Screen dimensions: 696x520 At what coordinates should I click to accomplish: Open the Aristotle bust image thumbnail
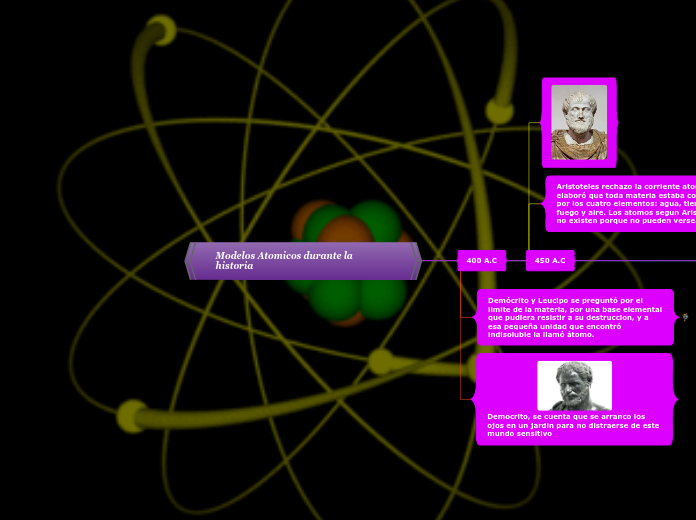coord(579,122)
